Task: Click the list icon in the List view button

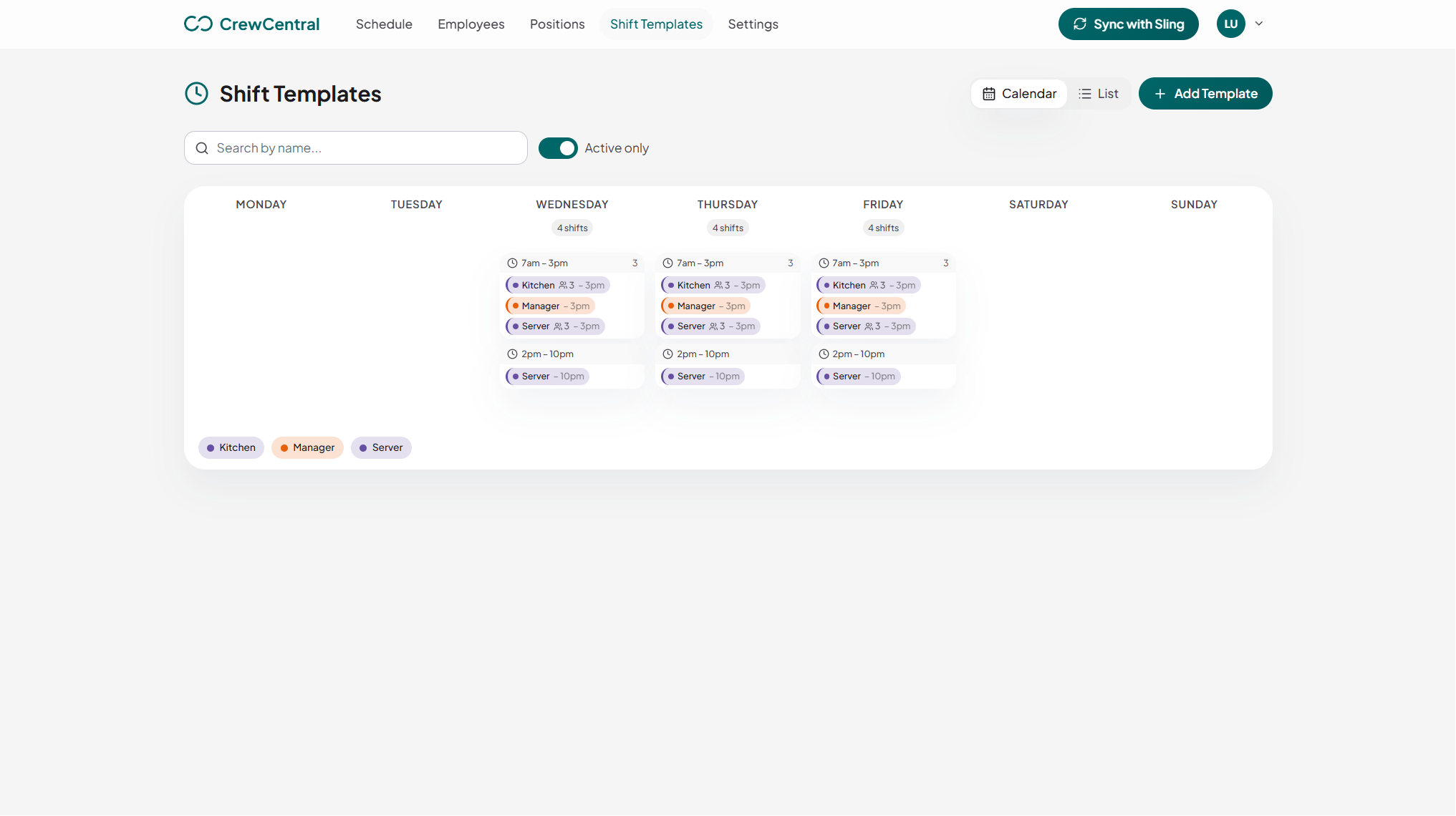Action: (x=1084, y=93)
